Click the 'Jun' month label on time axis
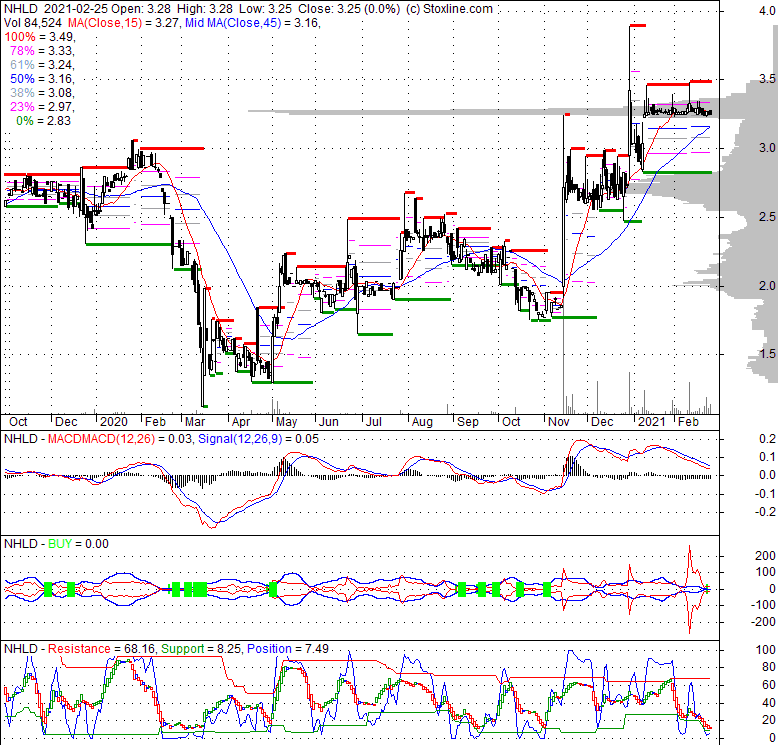Image resolution: width=780 pixels, height=745 pixels. click(x=328, y=422)
